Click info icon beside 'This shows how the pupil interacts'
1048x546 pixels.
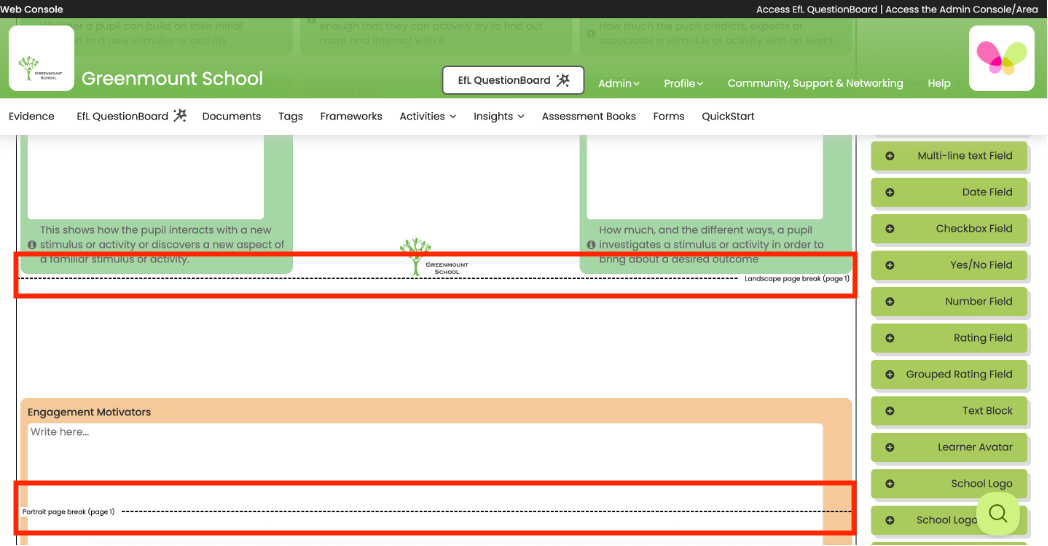click(x=32, y=245)
